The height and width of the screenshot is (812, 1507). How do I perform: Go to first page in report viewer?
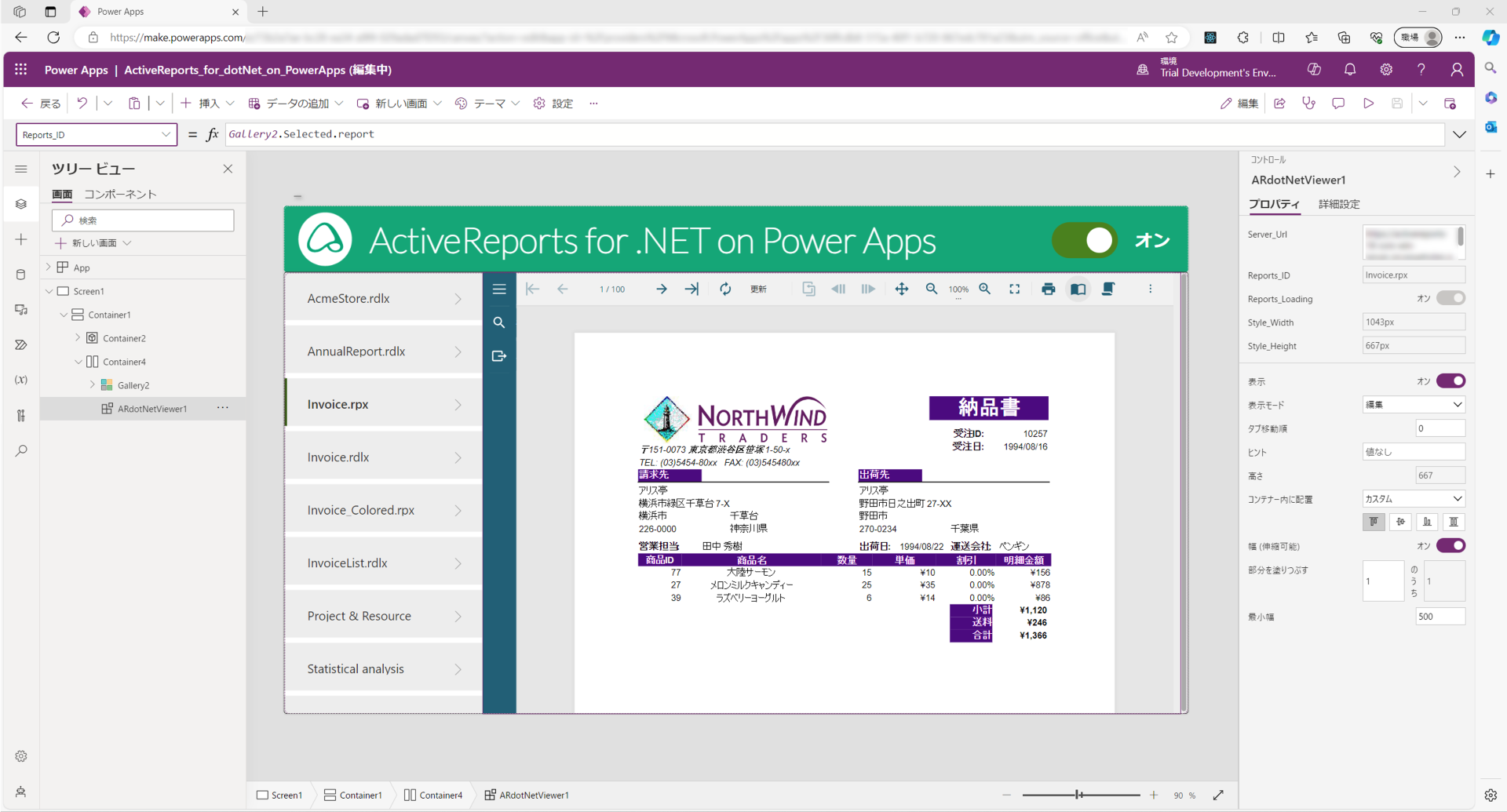[x=532, y=289]
